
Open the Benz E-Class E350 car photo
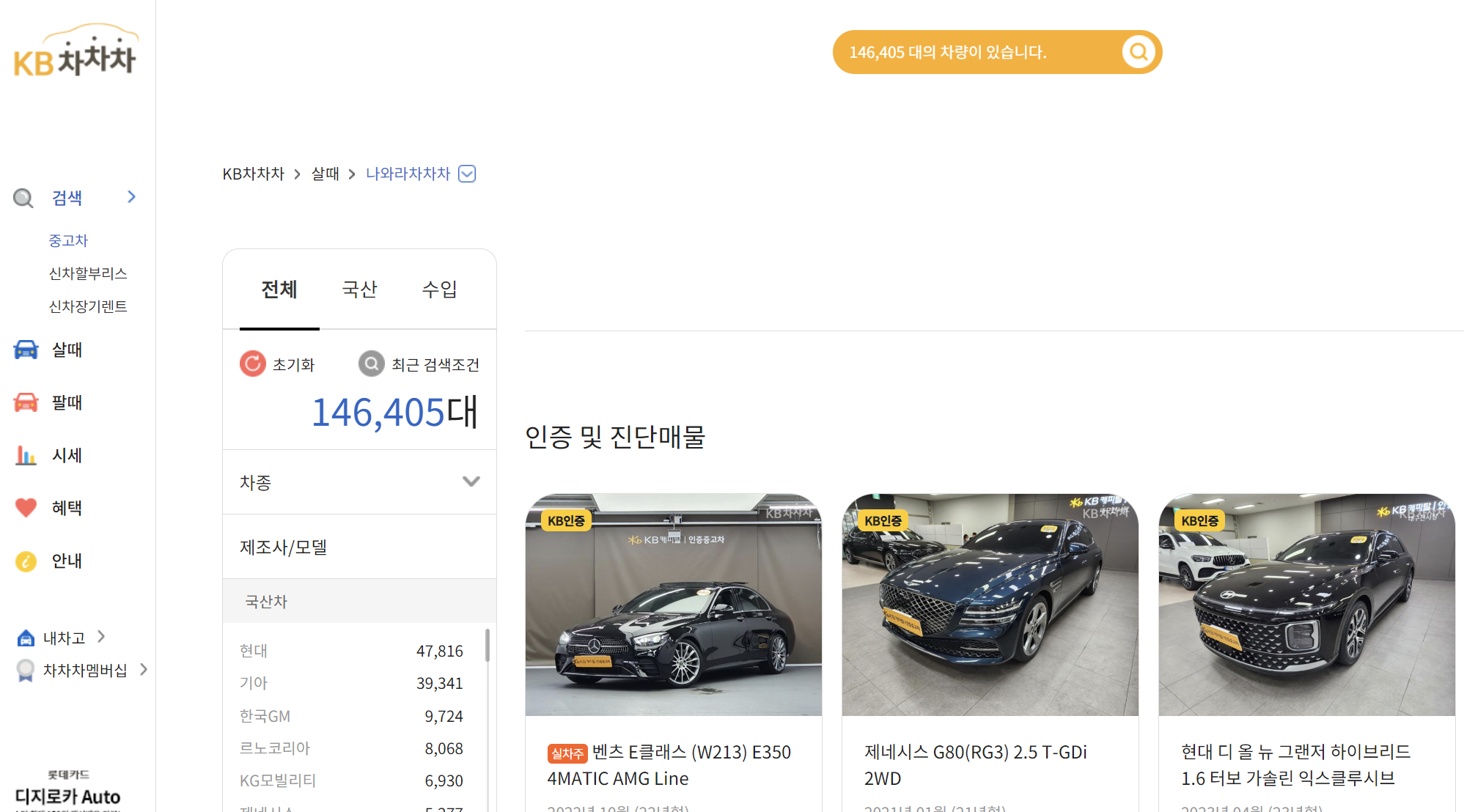click(x=674, y=605)
